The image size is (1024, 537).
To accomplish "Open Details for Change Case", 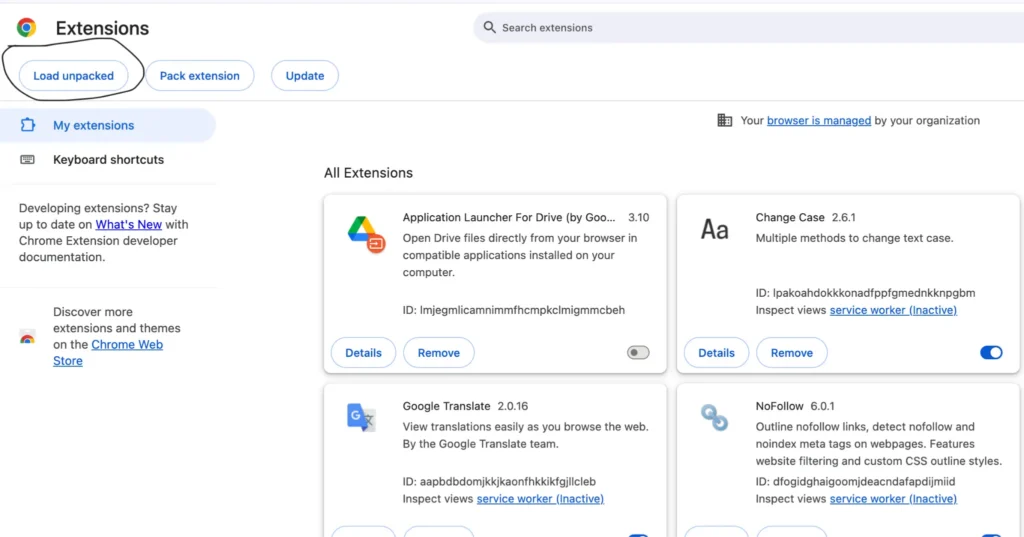I will click(716, 353).
